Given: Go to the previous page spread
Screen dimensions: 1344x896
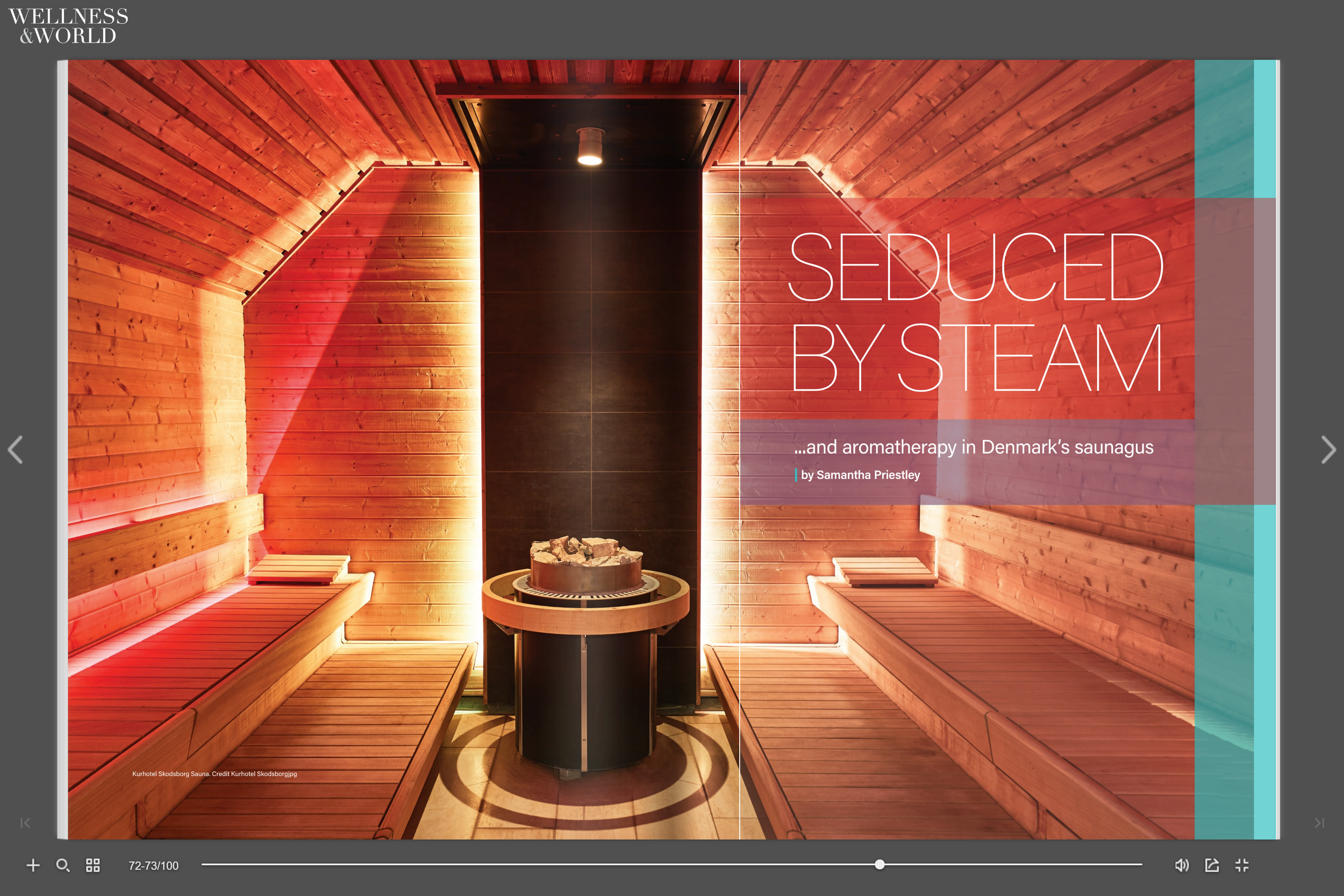Looking at the screenshot, I should 16,450.
